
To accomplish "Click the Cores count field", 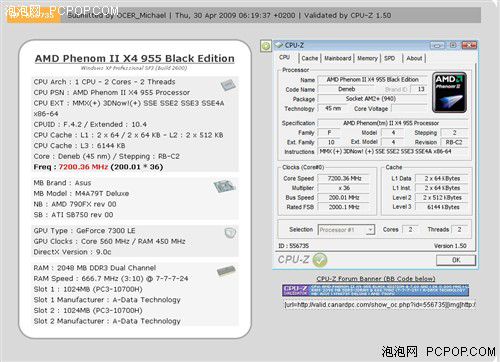I will (x=410, y=229).
